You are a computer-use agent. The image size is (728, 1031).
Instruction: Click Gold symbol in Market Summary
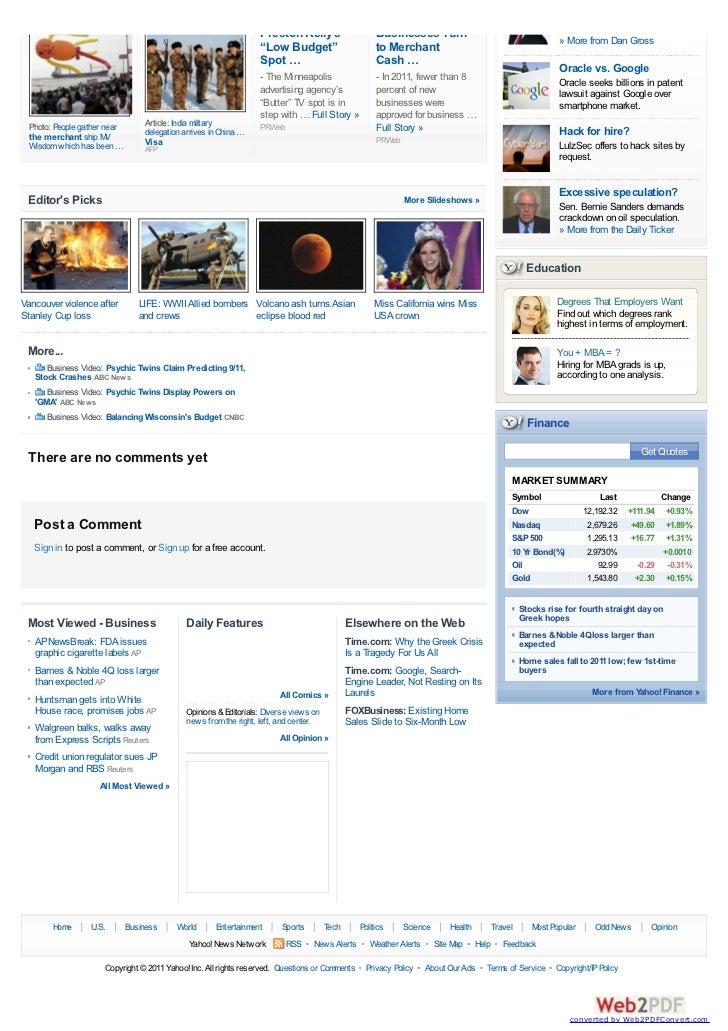522,578
